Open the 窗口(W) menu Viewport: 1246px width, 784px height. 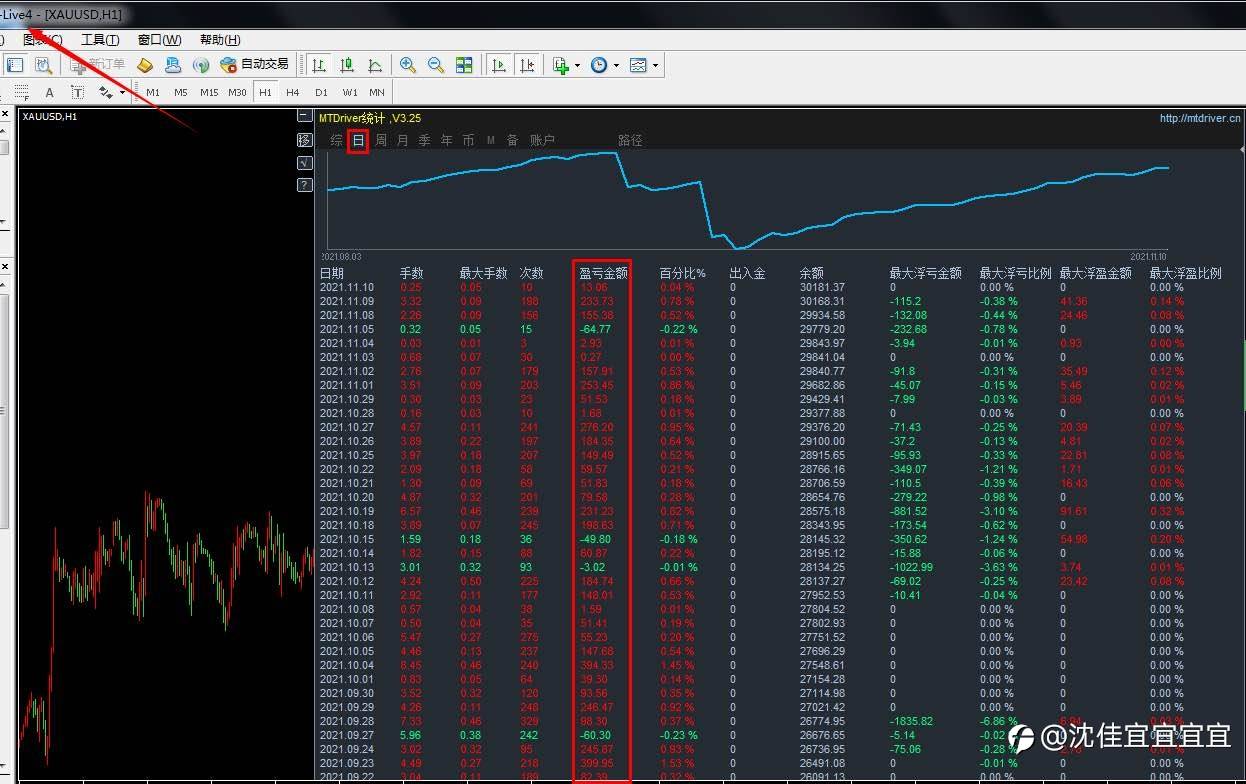(x=160, y=40)
